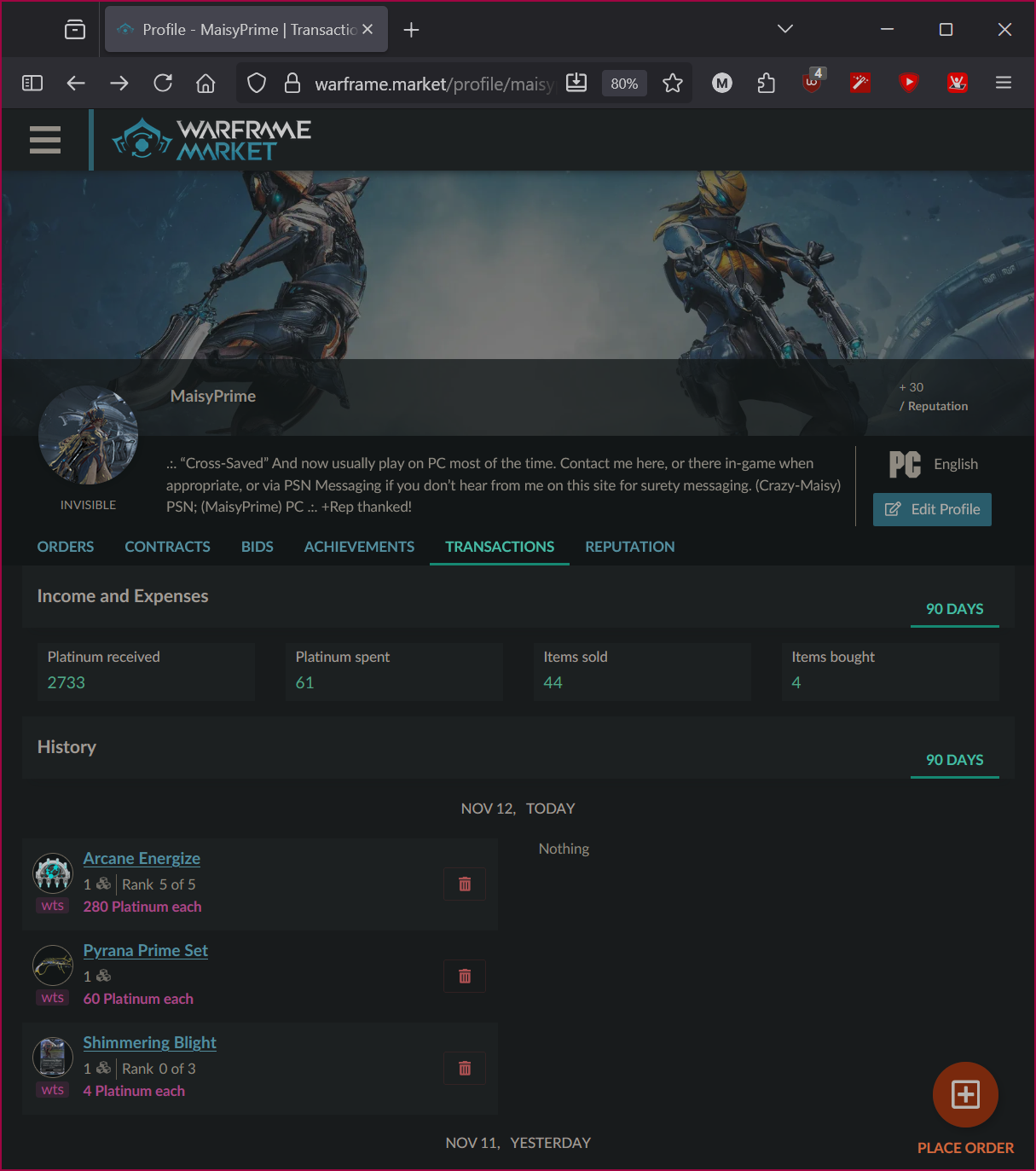Open the browser extensions puzzle icon
This screenshot has height=1171, width=1036.
[x=765, y=83]
